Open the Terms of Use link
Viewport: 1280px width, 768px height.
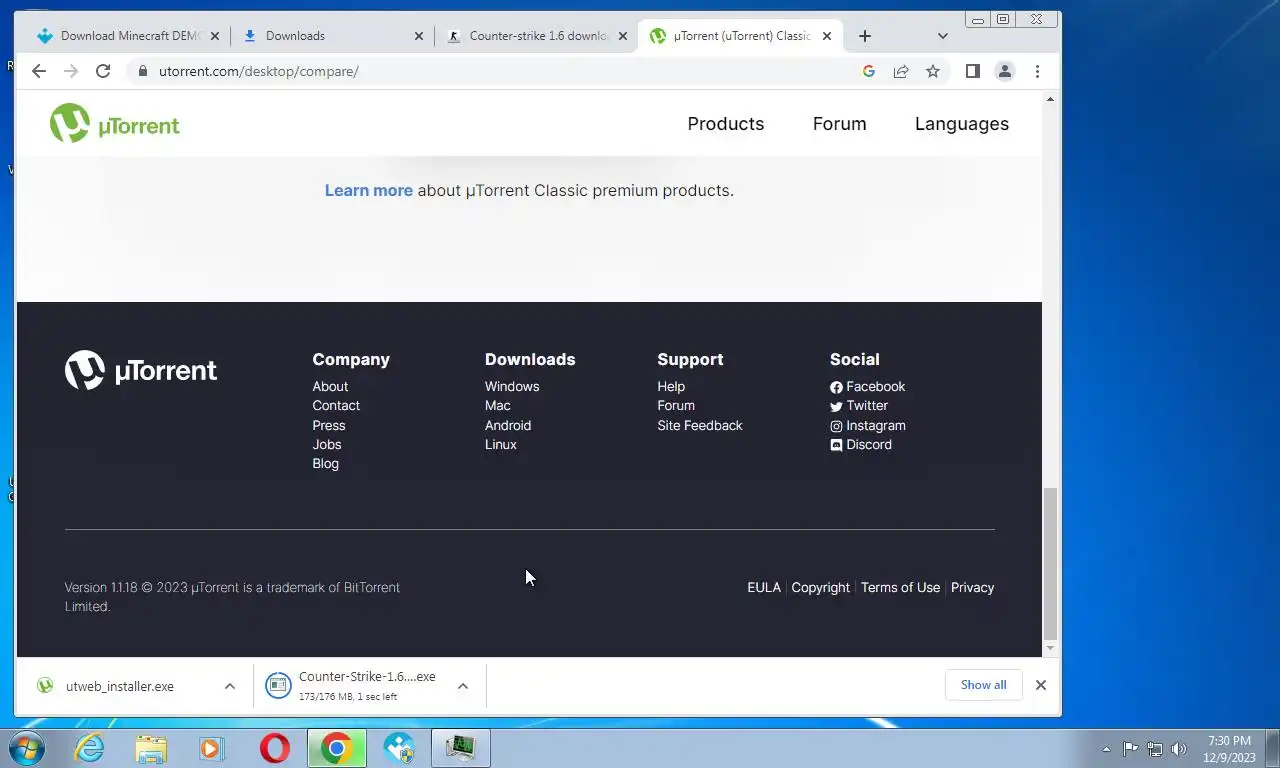pos(900,587)
